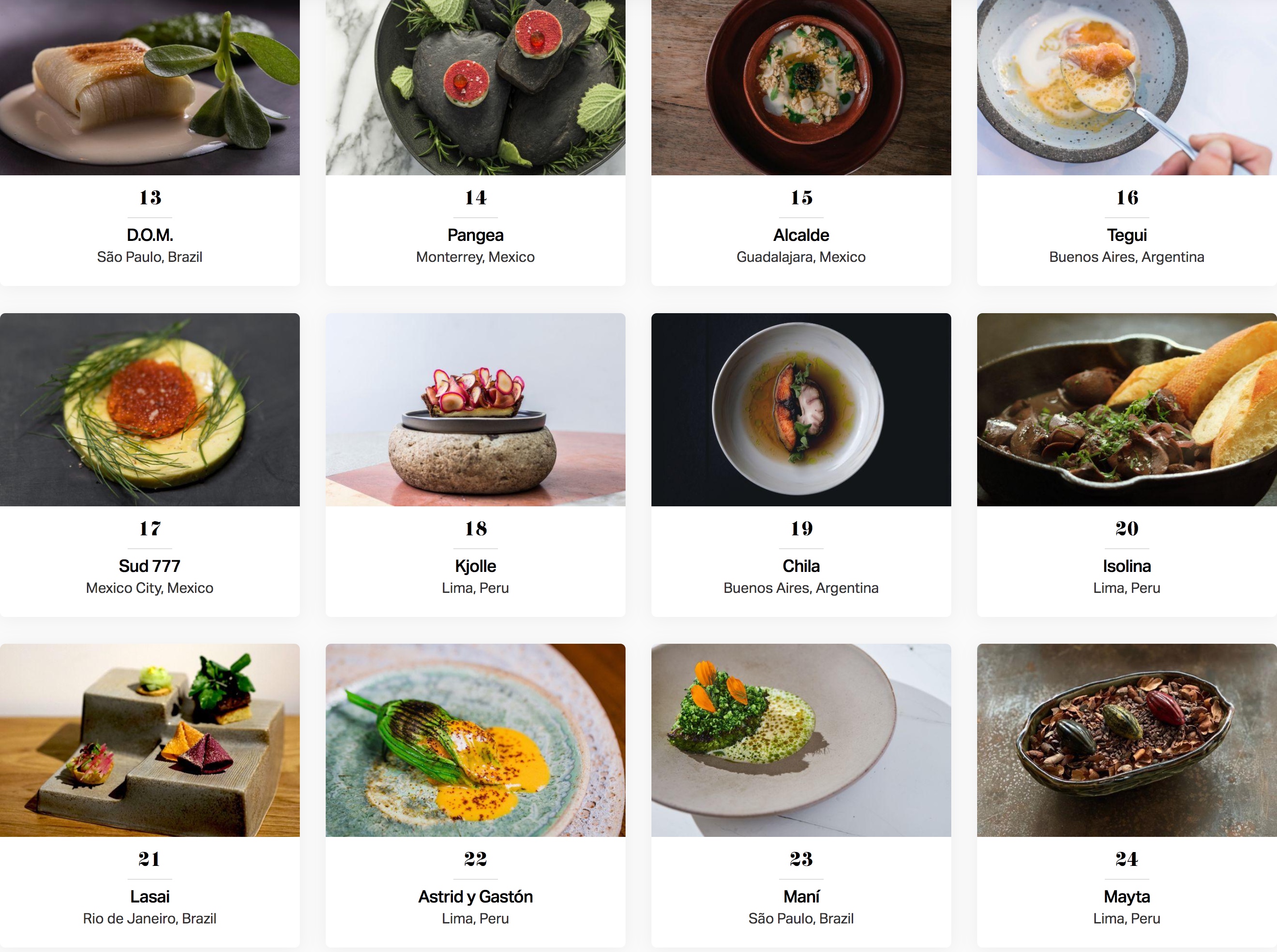Click the Pangea black stone dish photo

point(476,87)
